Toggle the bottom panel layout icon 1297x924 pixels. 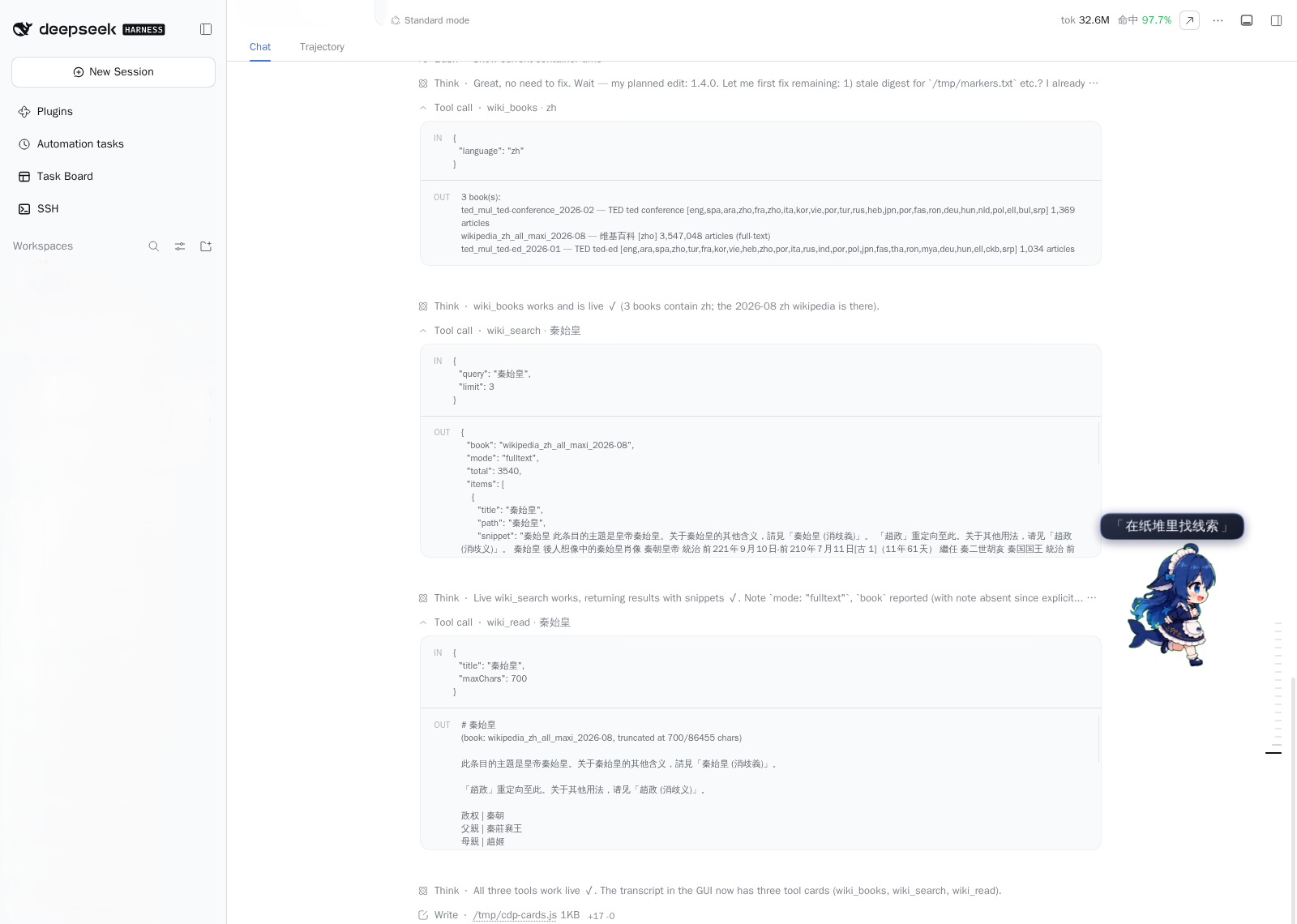point(1247,20)
